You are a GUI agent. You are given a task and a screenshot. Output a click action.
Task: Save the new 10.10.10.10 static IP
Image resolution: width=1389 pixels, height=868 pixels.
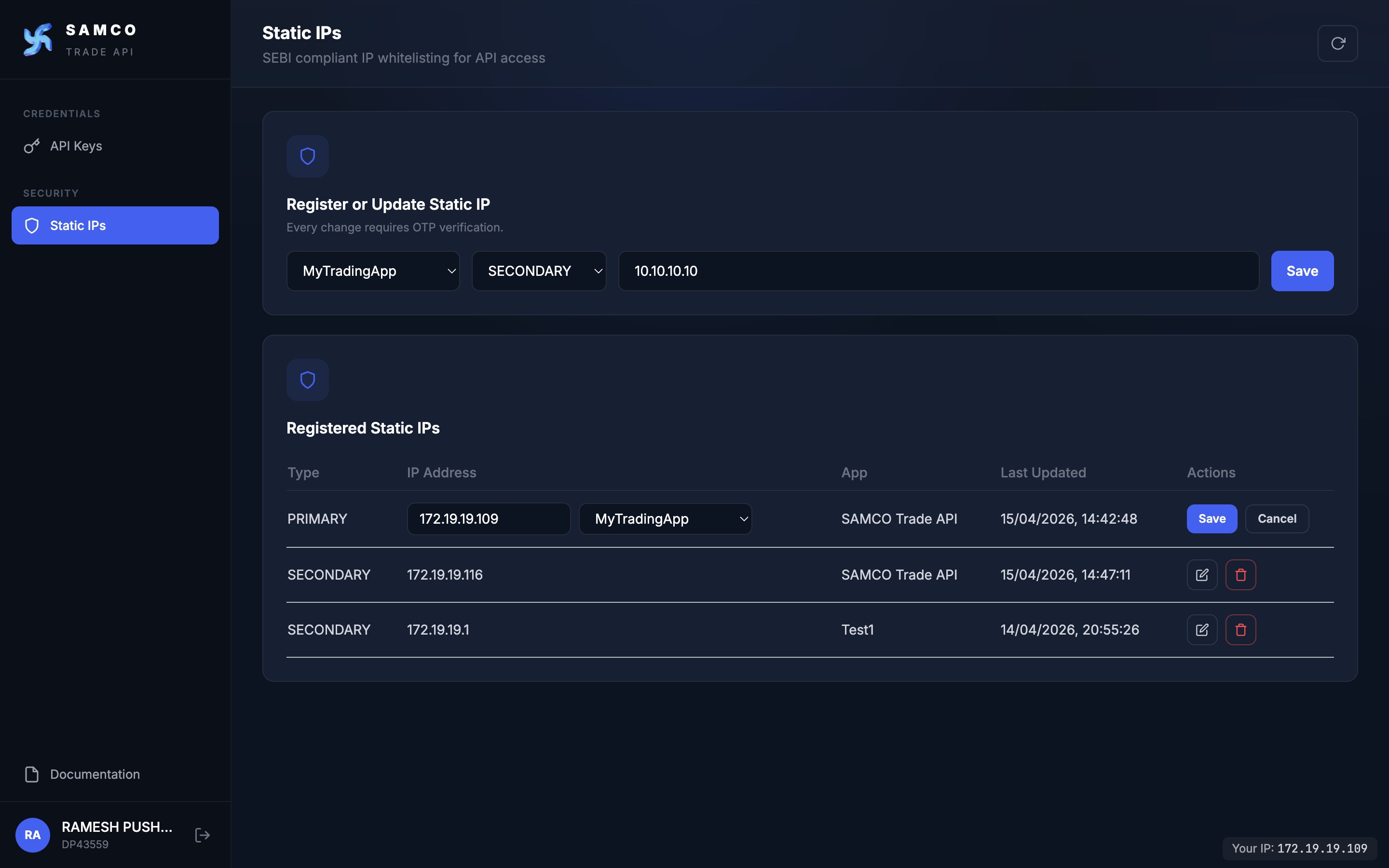click(1302, 271)
